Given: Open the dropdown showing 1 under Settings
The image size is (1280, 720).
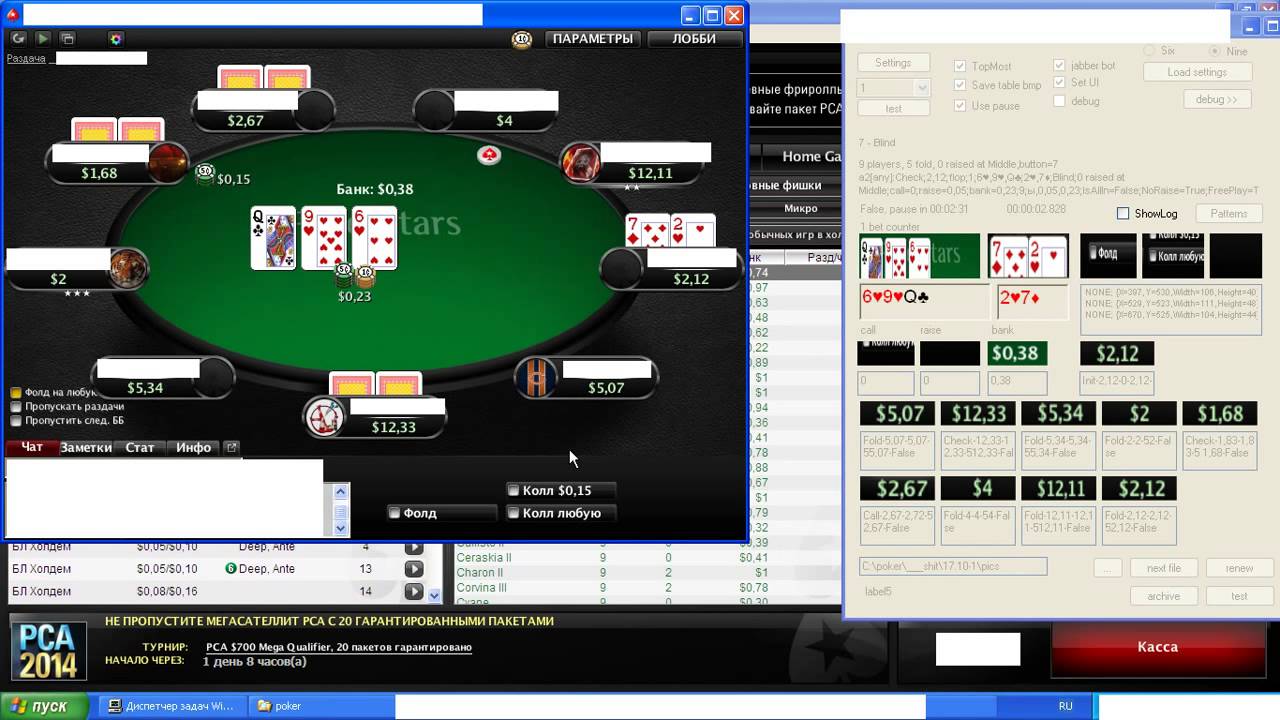Looking at the screenshot, I should pyautogui.click(x=921, y=88).
